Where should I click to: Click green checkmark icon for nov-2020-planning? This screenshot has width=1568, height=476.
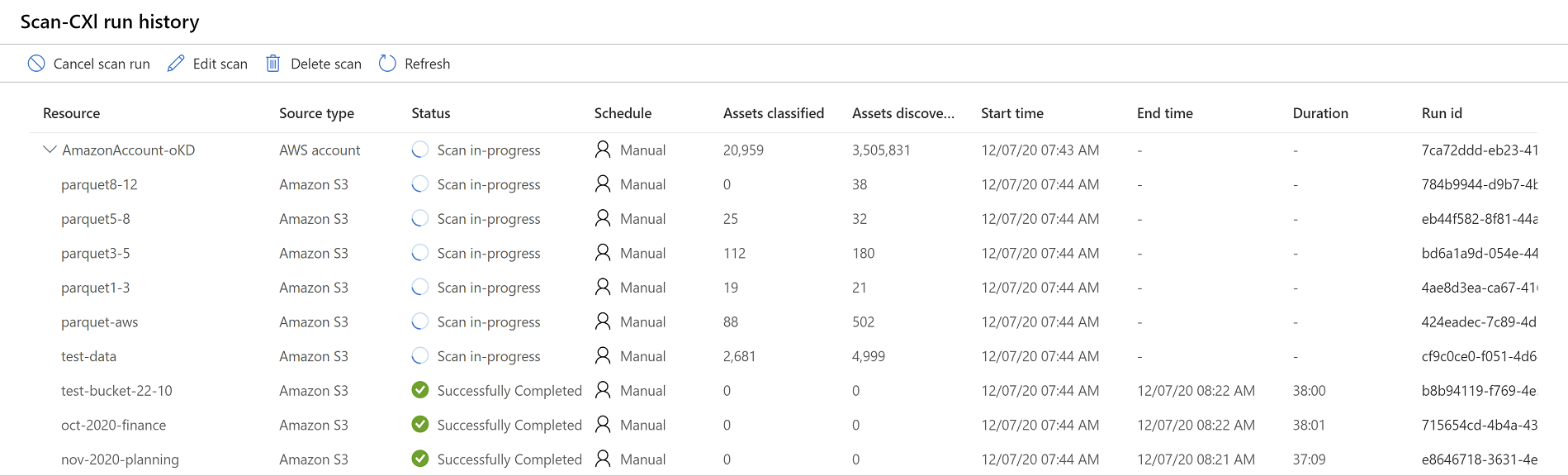420,459
